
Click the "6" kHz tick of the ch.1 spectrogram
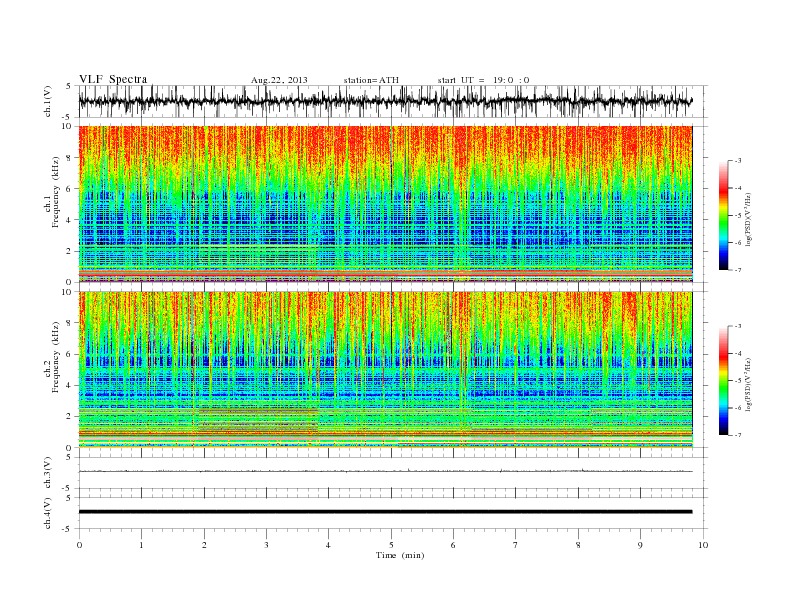[69, 189]
